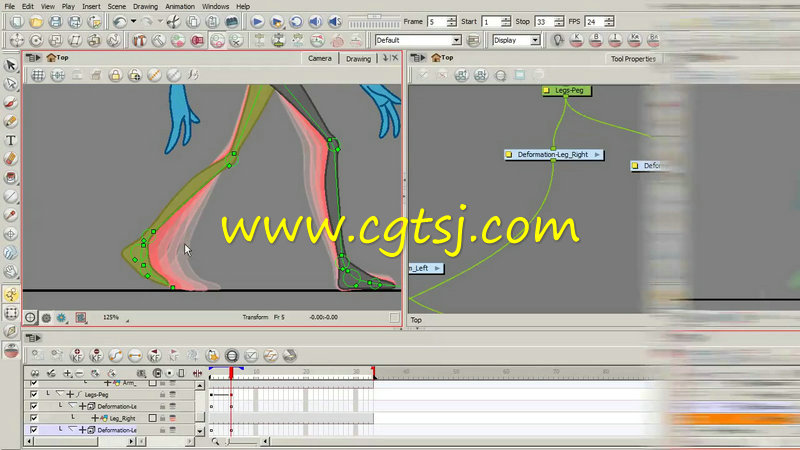Uncheck the Leg_Right layer checkbox
The width and height of the screenshot is (800, 450).
coord(34,418)
